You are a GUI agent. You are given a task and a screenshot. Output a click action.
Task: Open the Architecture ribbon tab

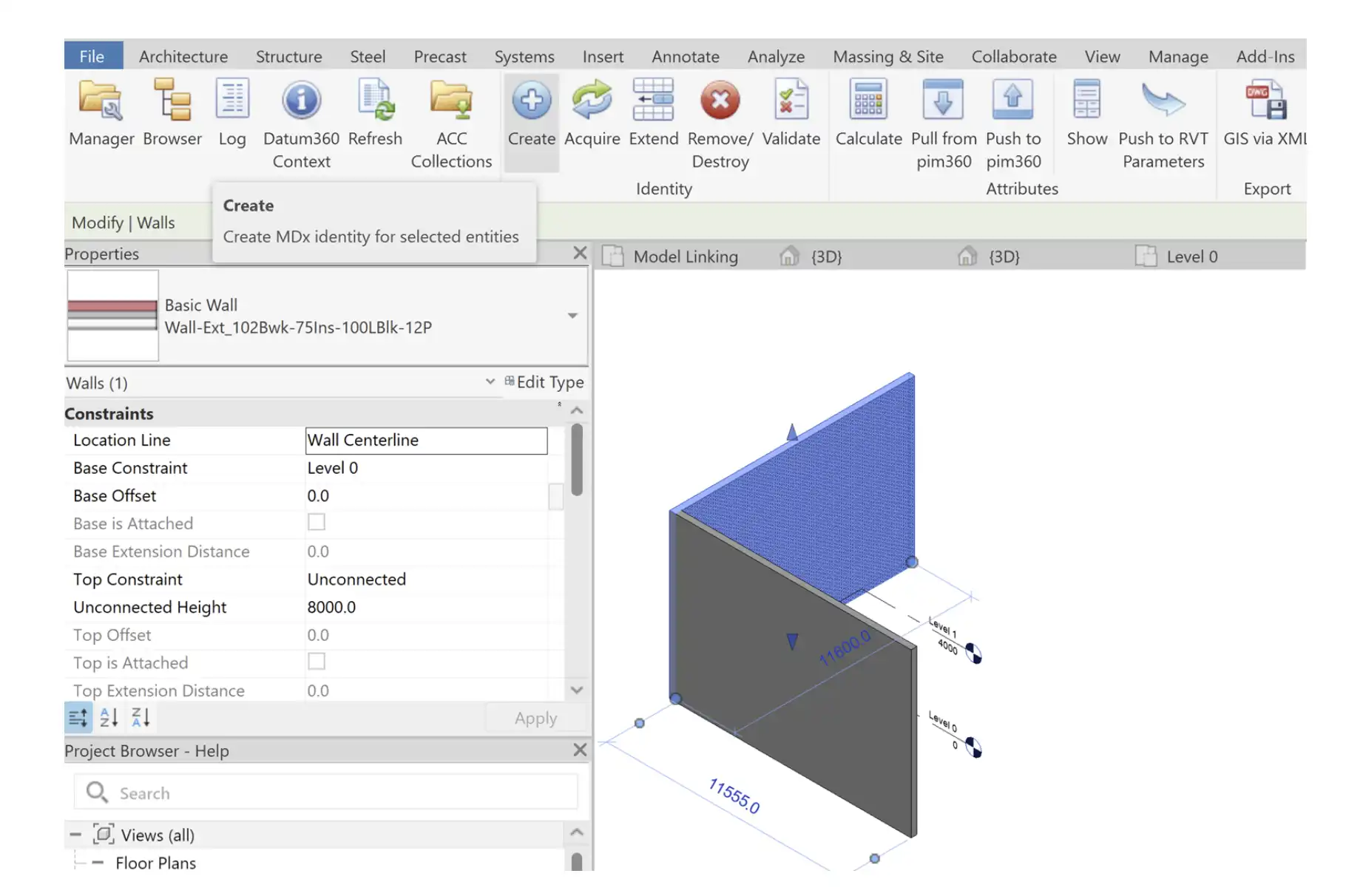[x=183, y=57]
